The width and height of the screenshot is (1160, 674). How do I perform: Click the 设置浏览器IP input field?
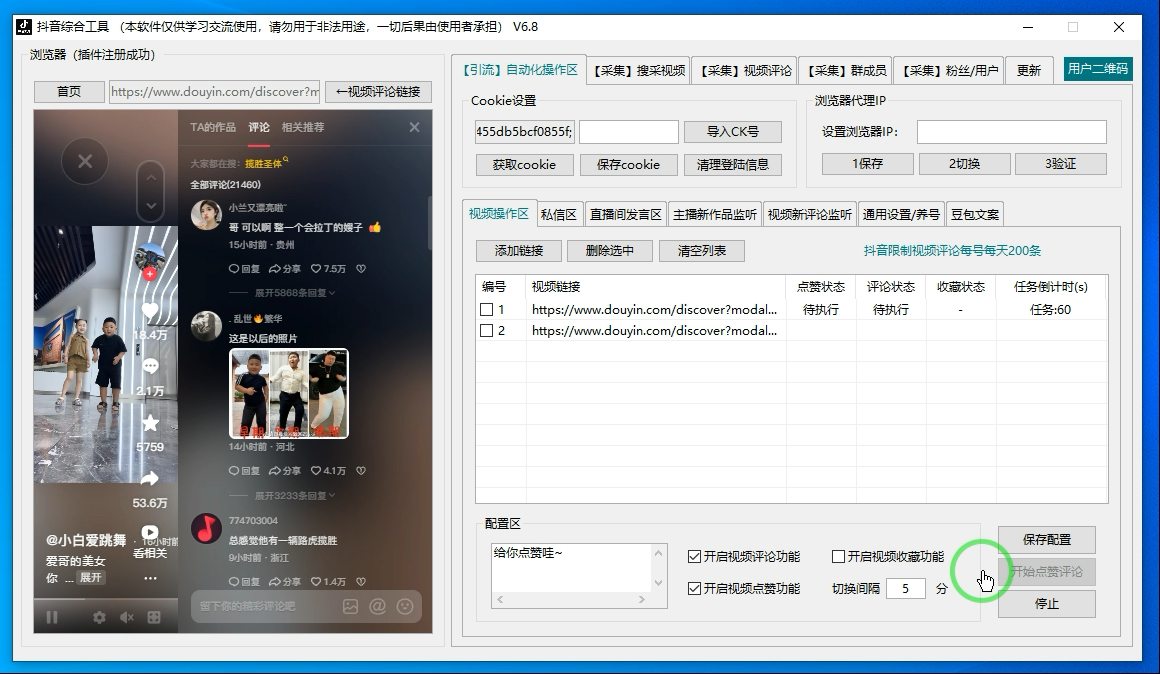(1011, 132)
